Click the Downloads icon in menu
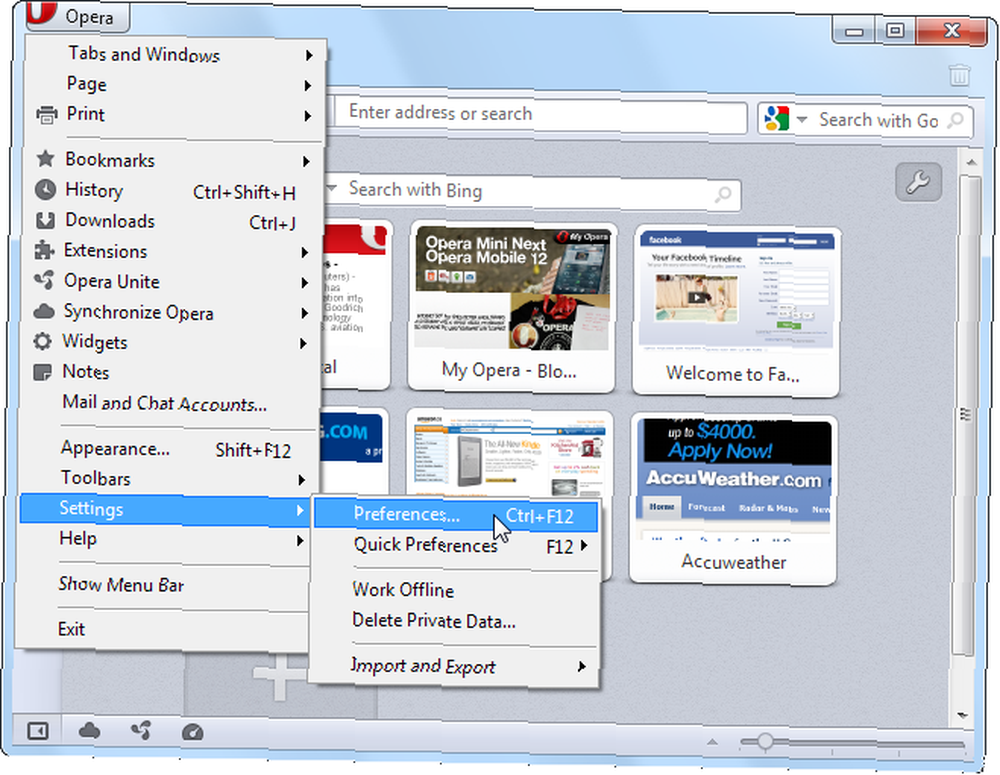Image resolution: width=1000 pixels, height=775 pixels. pyautogui.click(x=45, y=221)
